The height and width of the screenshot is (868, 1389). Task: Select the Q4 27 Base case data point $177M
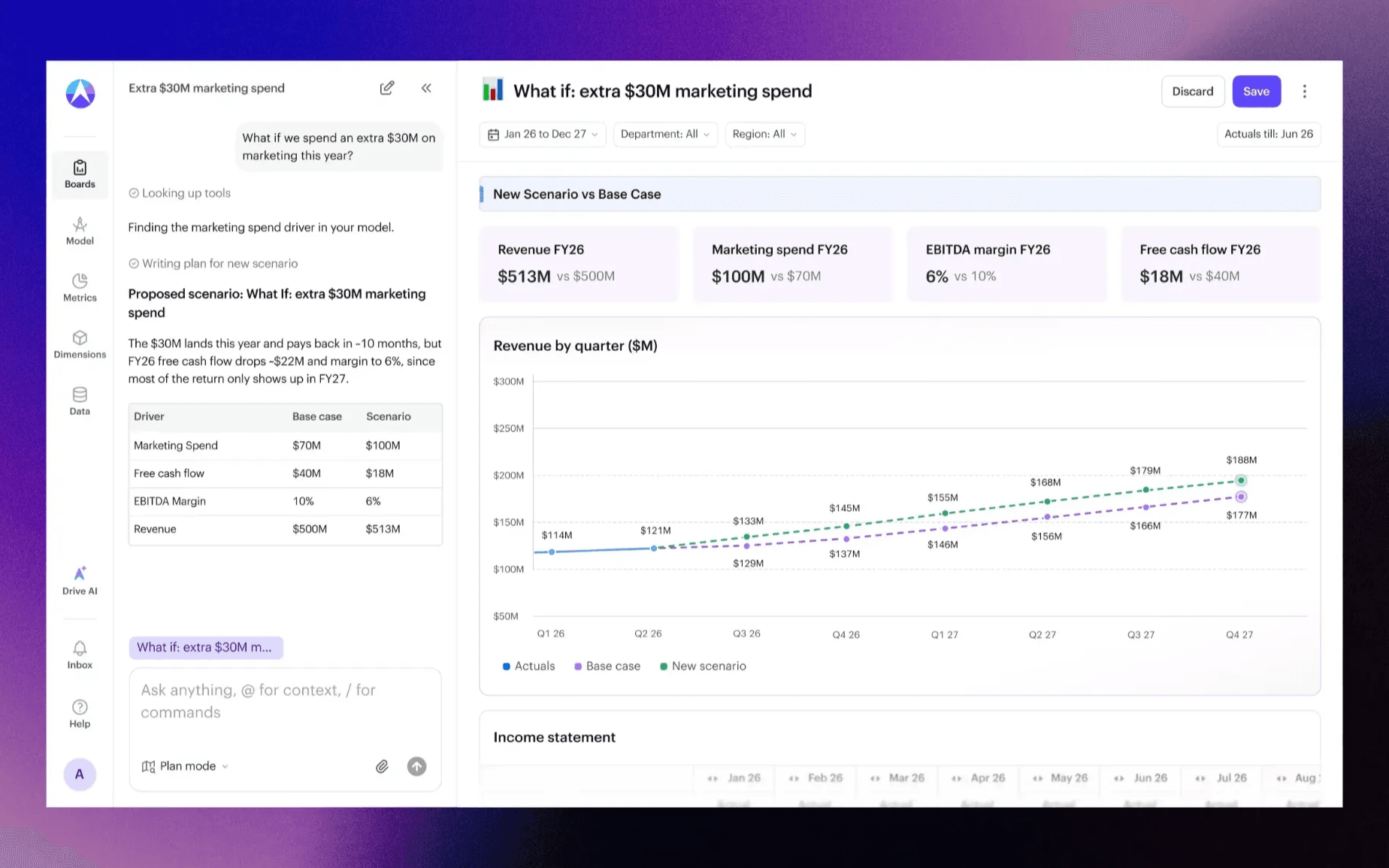coord(1241,497)
